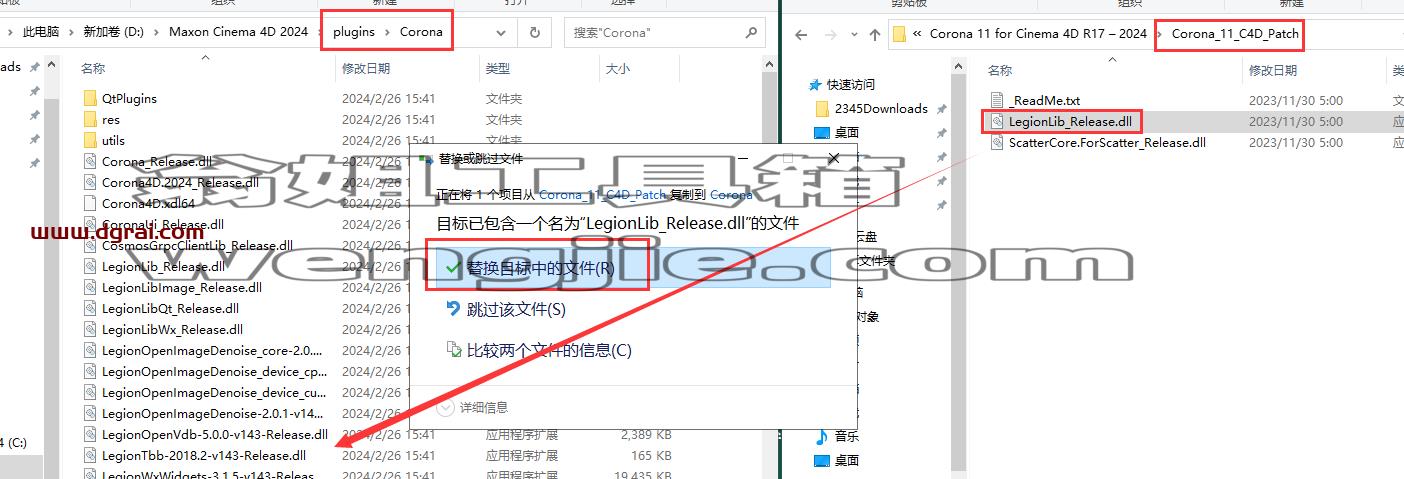Expand the « breadcrumb overflow in patch window

918,33
